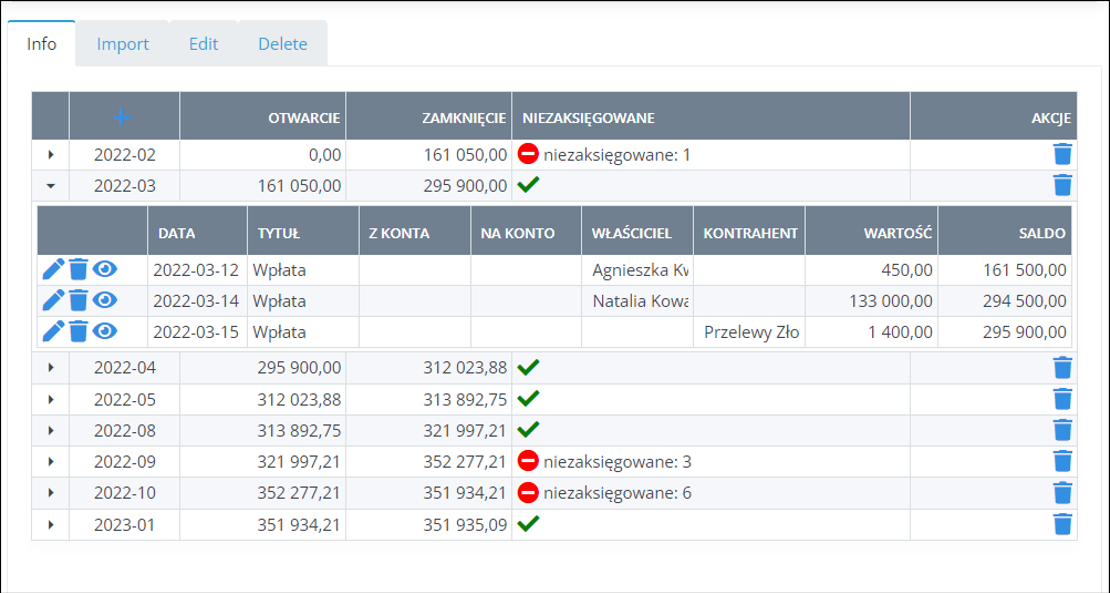
Task: Open the Edit tab
Action: pyautogui.click(x=203, y=44)
